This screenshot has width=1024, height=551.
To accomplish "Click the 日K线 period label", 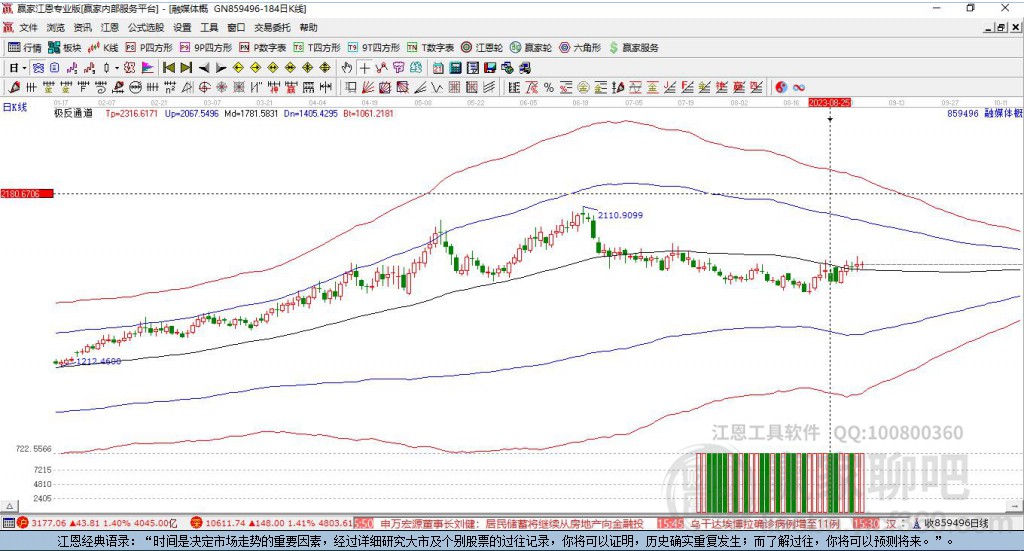I will click(15, 107).
